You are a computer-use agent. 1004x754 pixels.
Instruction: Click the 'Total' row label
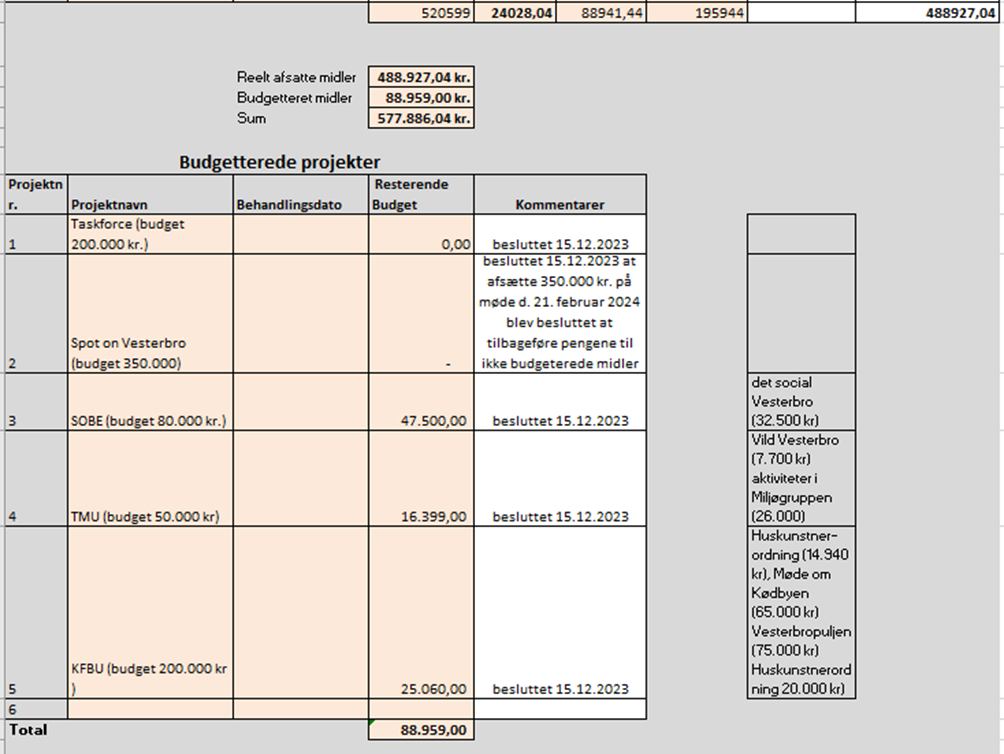tap(28, 730)
